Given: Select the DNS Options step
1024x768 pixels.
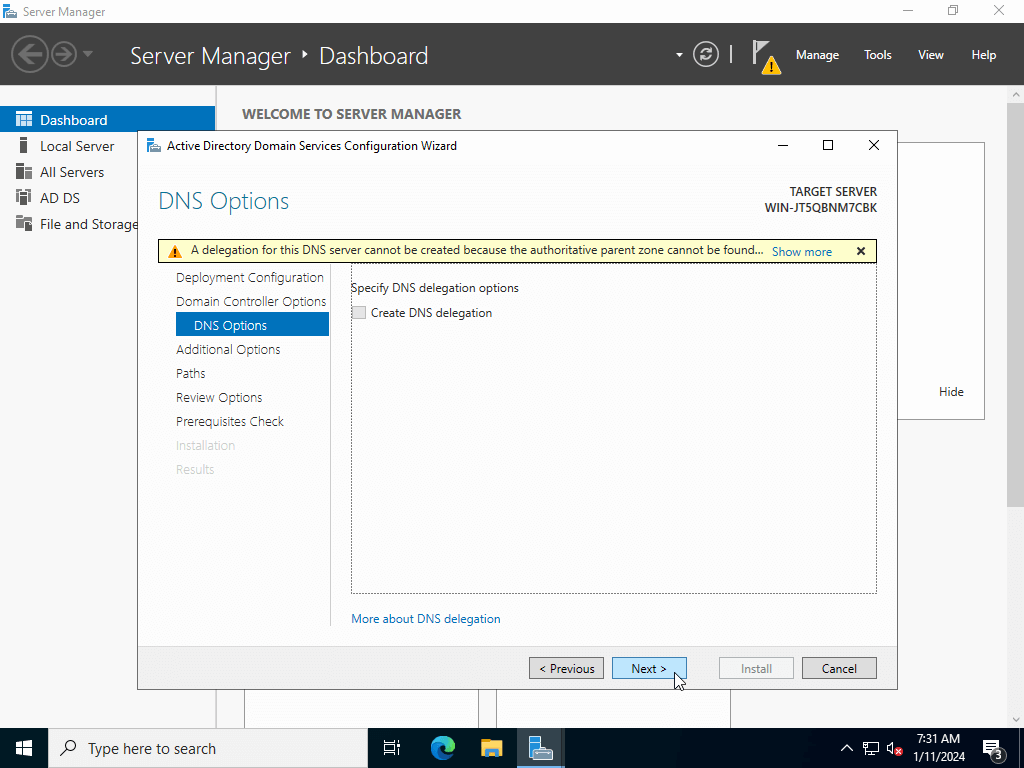Looking at the screenshot, I should pos(252,325).
